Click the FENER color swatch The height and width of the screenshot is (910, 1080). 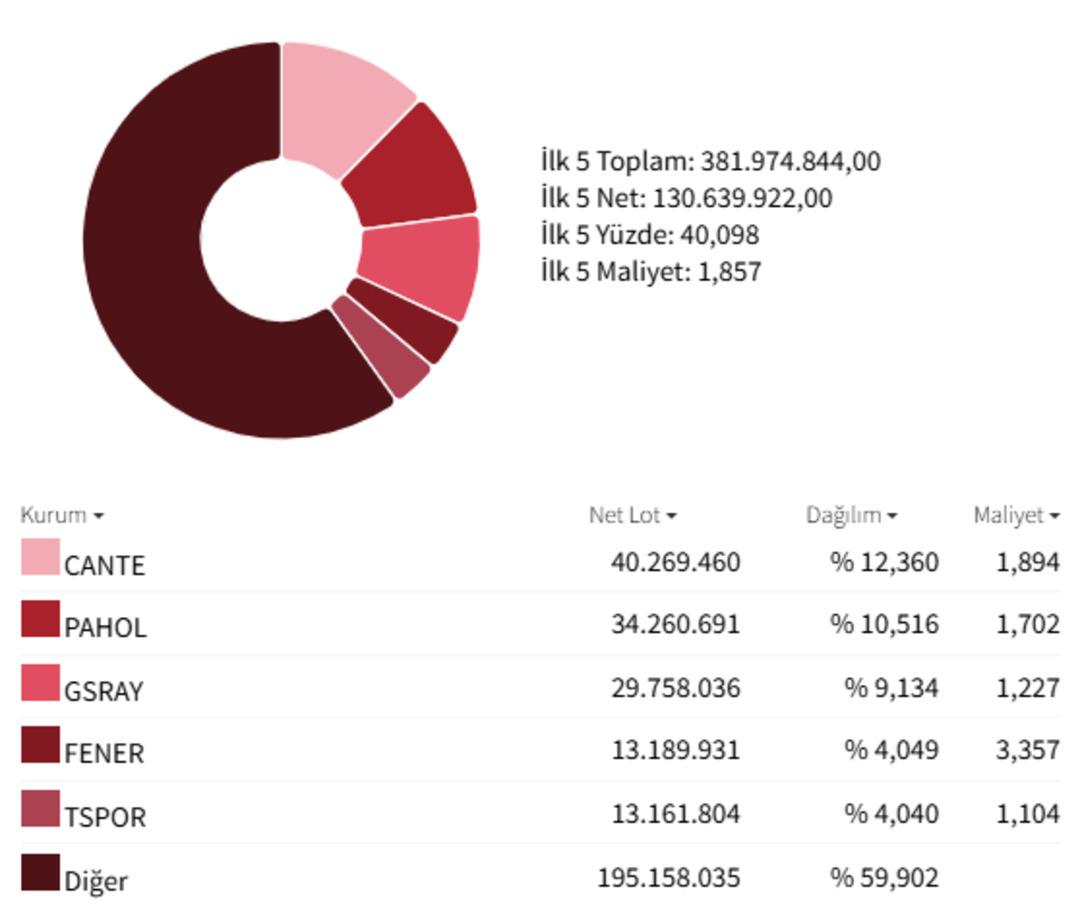click(x=40, y=745)
